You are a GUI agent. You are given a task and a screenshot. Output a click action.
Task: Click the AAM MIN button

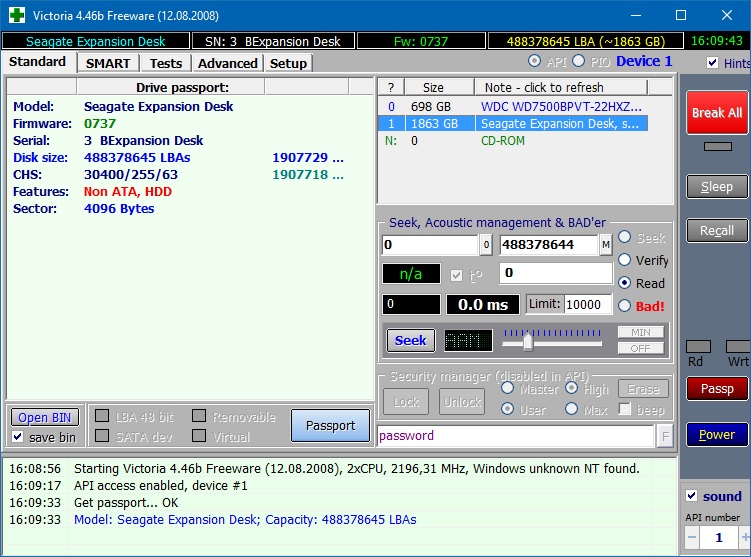click(x=640, y=332)
